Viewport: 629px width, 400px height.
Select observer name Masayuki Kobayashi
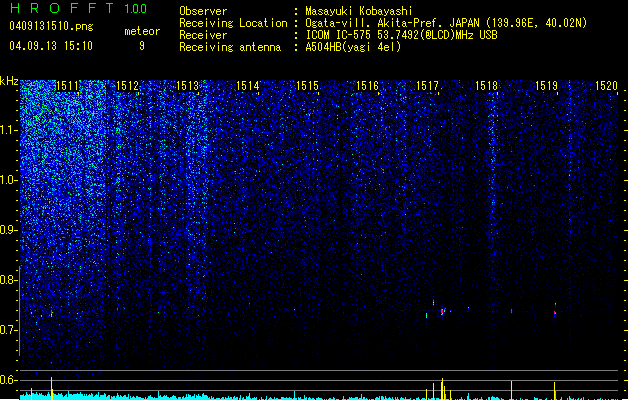pyautogui.click(x=359, y=11)
